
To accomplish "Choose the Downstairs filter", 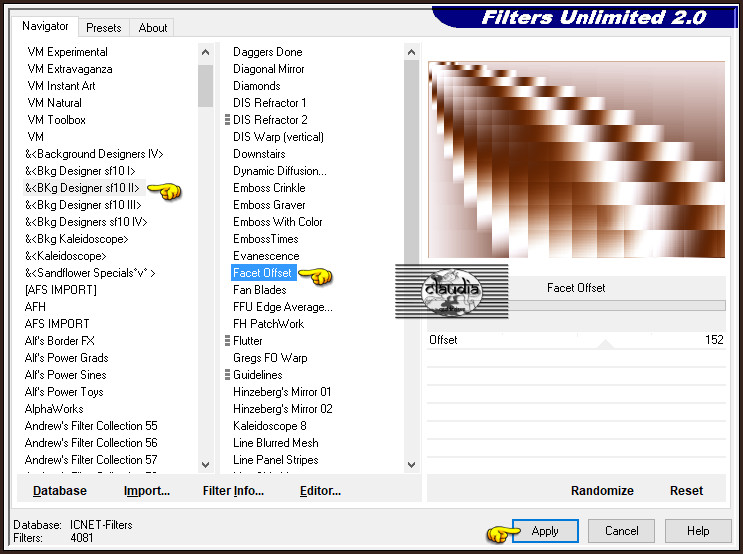I will tap(259, 154).
